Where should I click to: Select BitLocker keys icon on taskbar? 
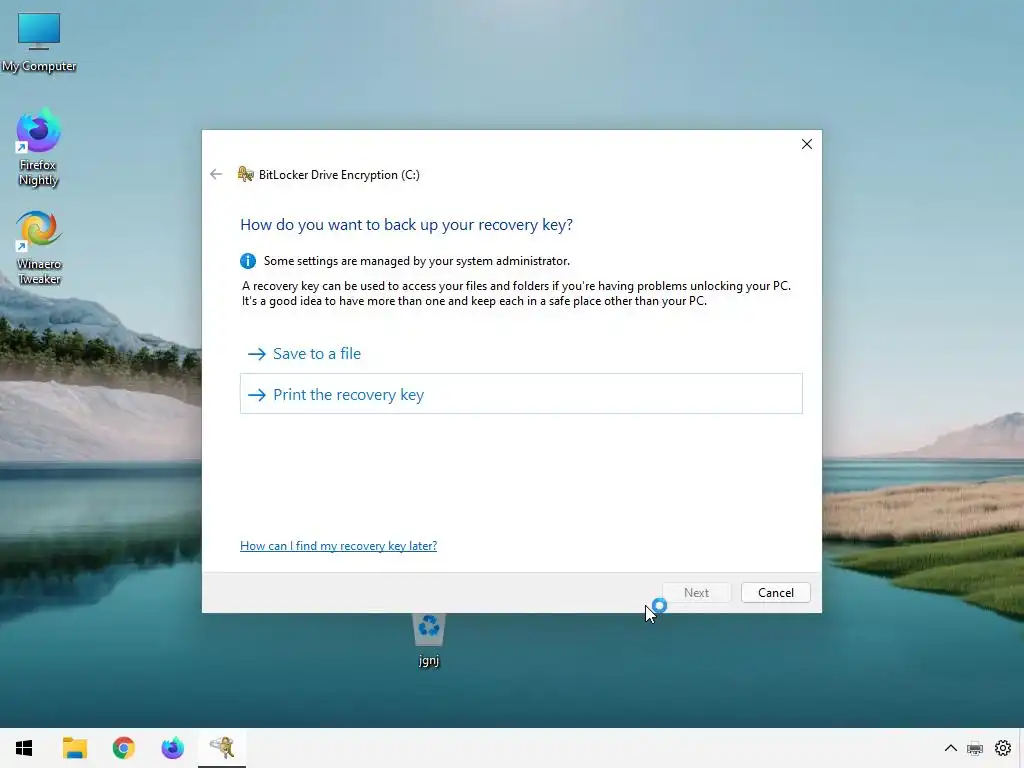[x=222, y=748]
